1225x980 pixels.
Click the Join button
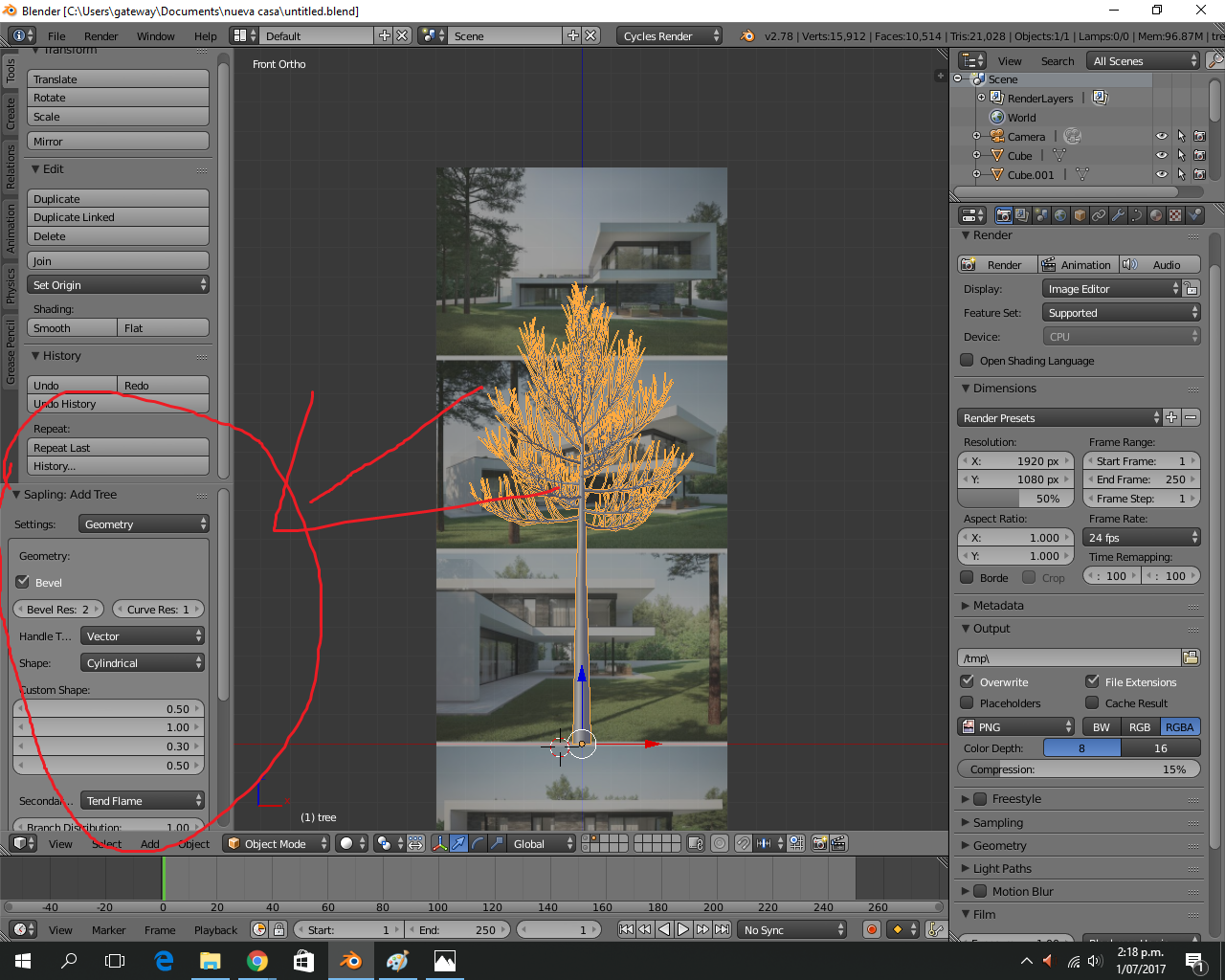coord(119,260)
